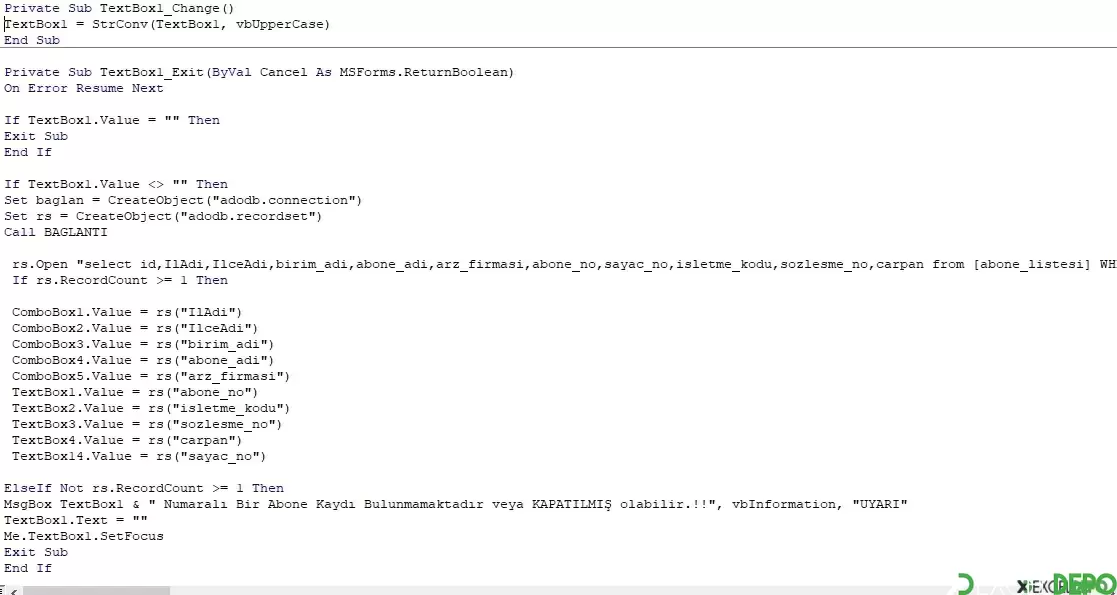Click the TextBox14.Value = rs("sayac_no") line
The image size is (1117, 595).
(139, 456)
